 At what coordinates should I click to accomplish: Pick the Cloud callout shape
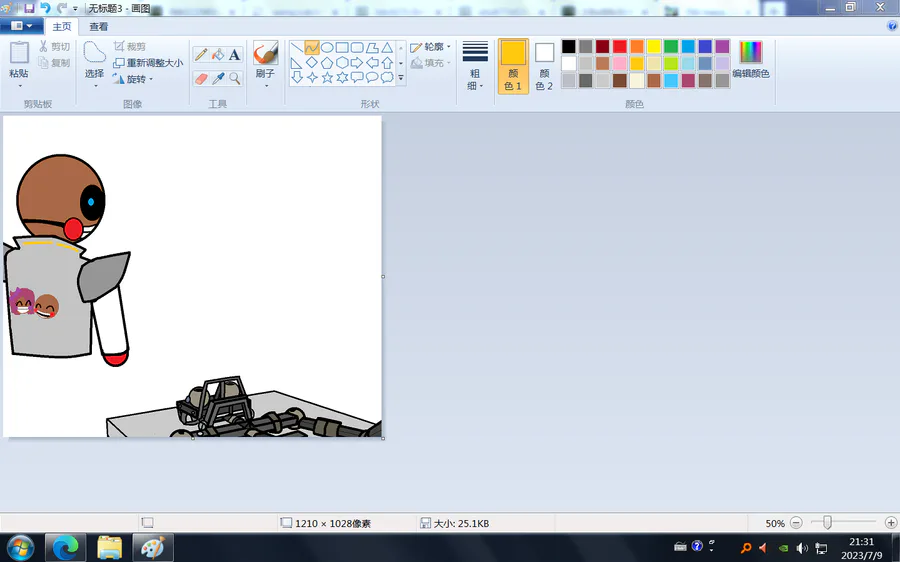click(x=387, y=77)
